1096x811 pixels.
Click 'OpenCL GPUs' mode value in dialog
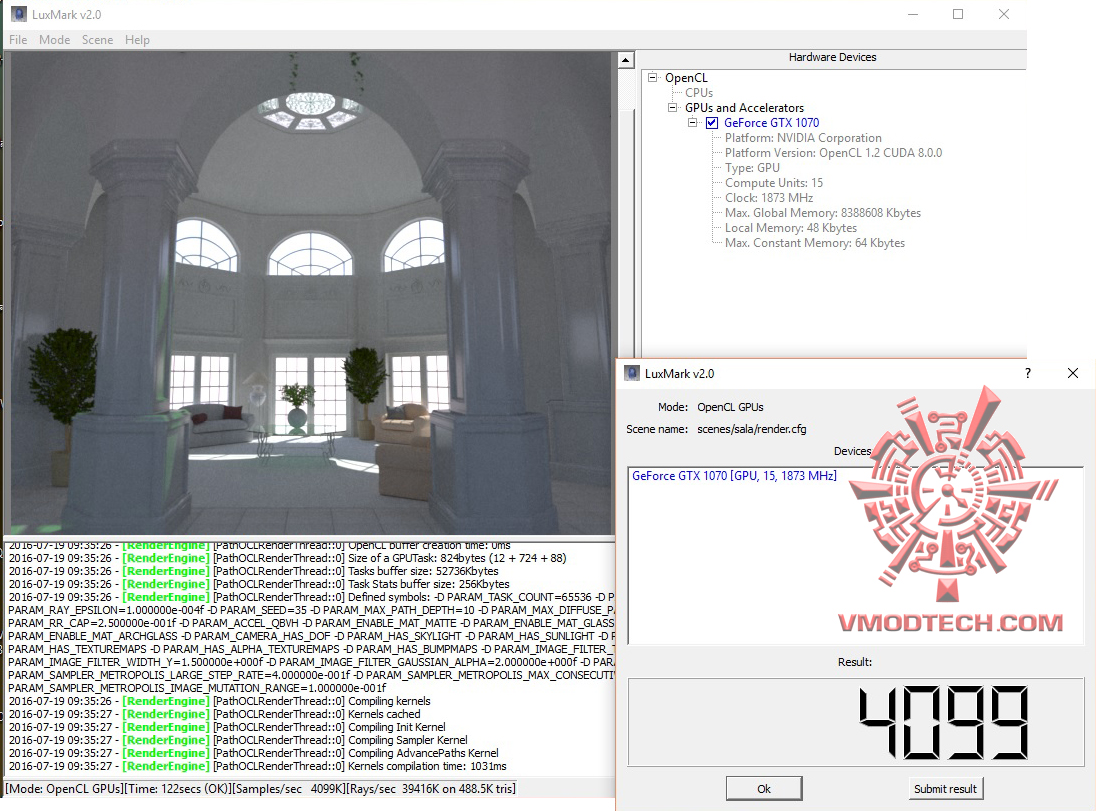point(730,407)
